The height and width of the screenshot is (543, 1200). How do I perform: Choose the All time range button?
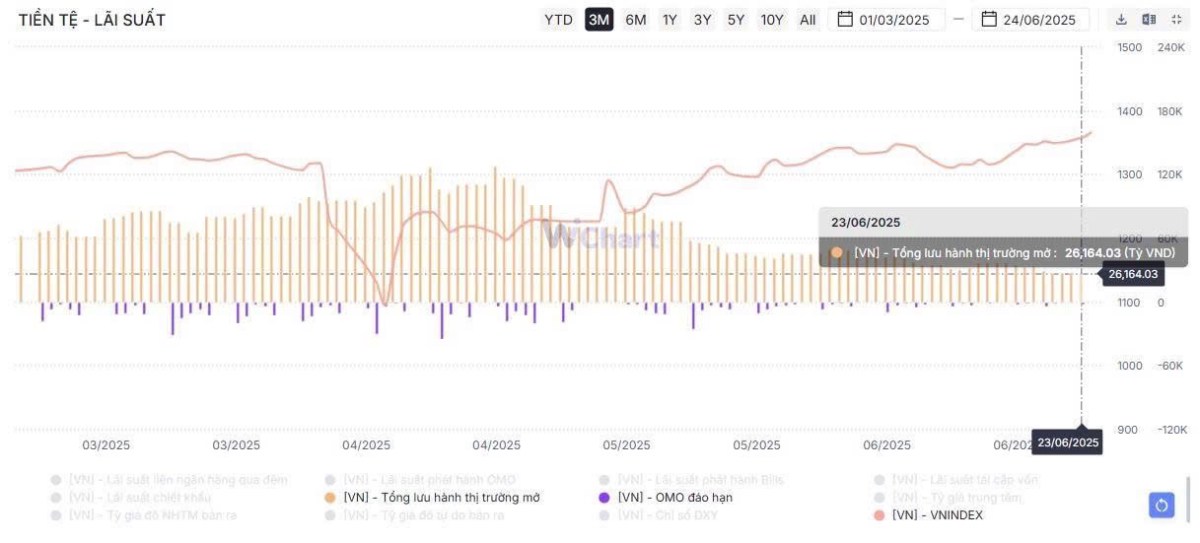807,20
